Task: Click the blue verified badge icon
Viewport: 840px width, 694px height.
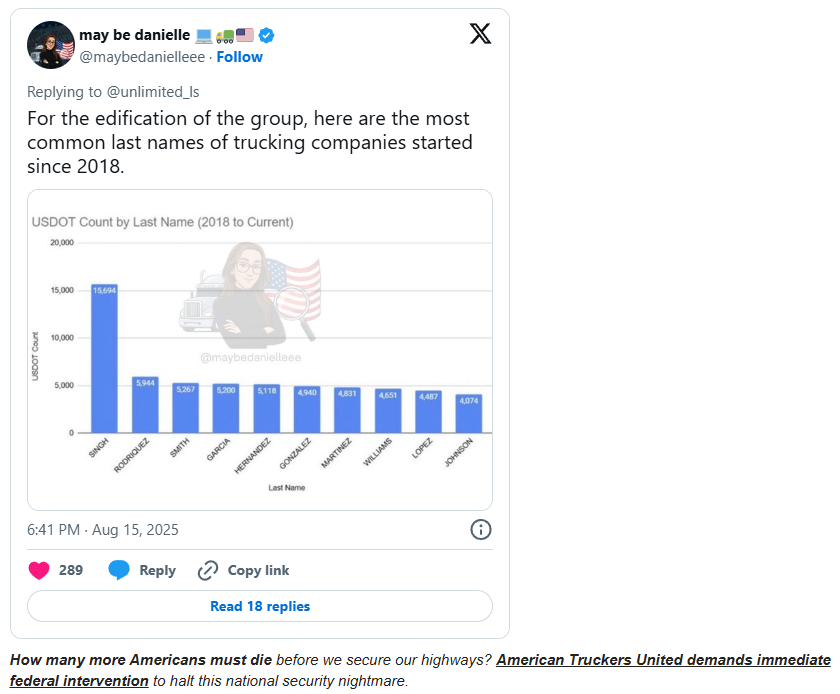Action: (267, 35)
